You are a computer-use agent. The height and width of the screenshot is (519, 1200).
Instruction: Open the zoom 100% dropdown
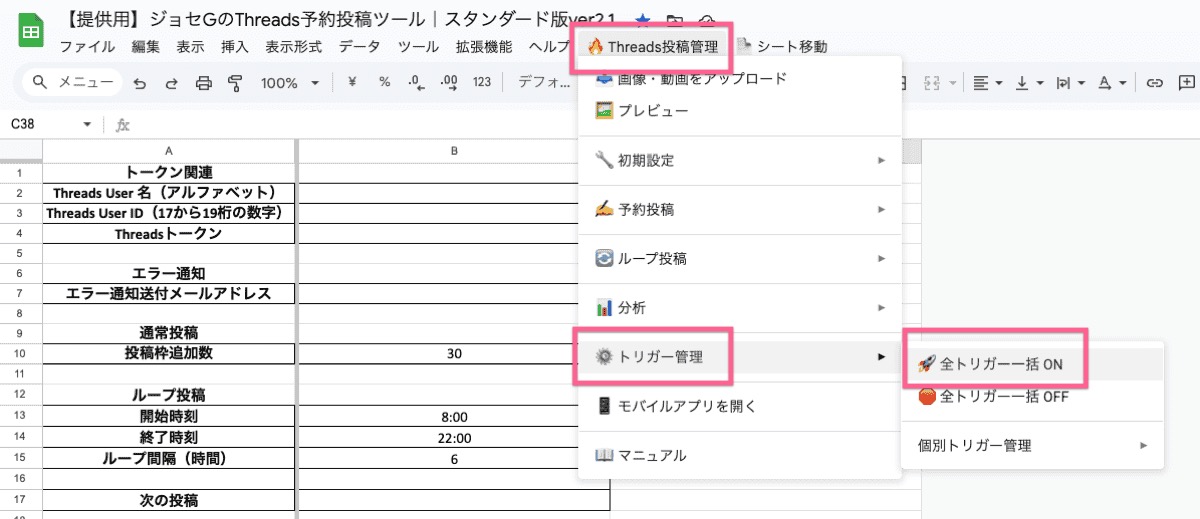point(290,83)
